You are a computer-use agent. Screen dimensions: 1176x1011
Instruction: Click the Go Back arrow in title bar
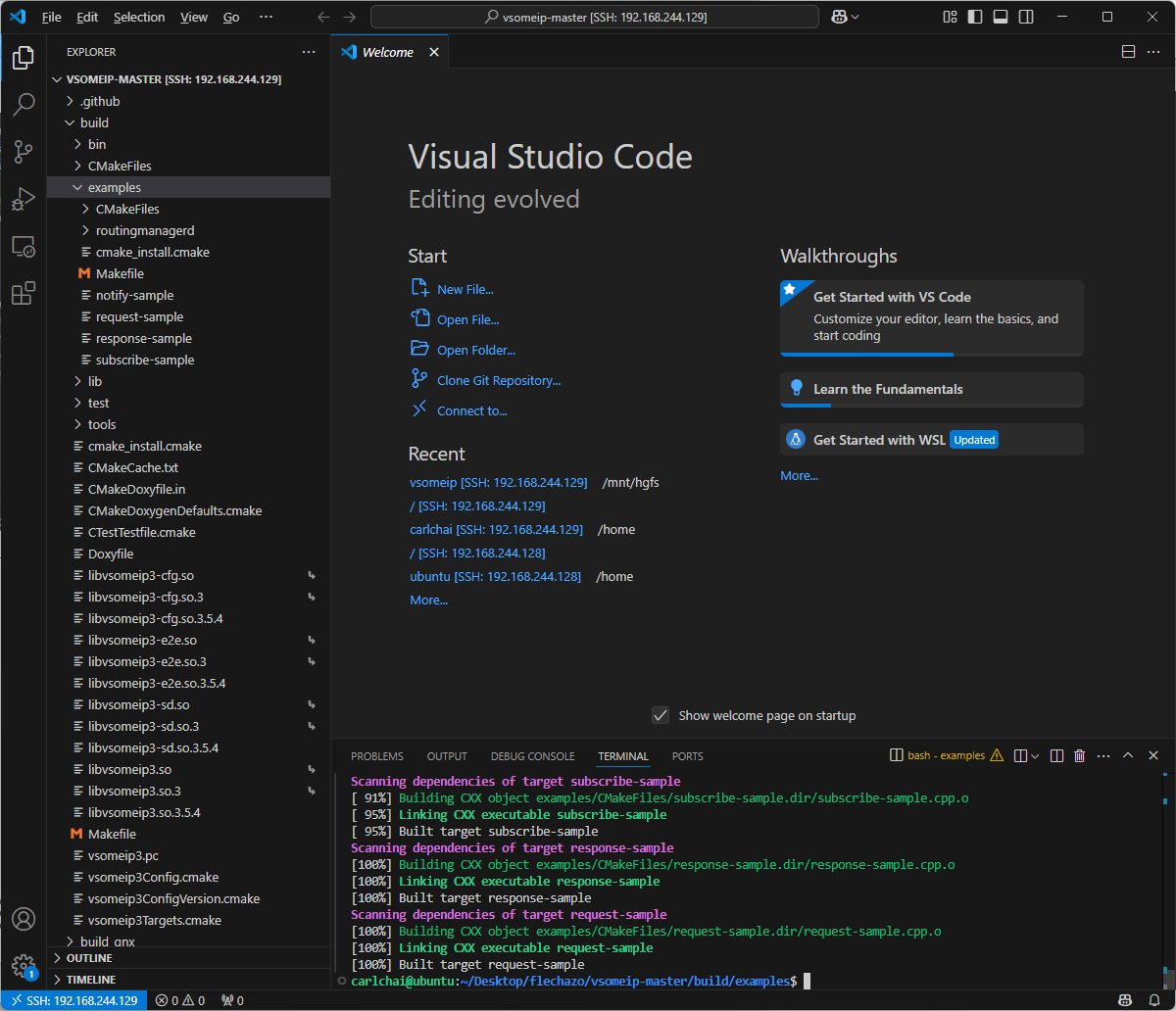tap(324, 17)
